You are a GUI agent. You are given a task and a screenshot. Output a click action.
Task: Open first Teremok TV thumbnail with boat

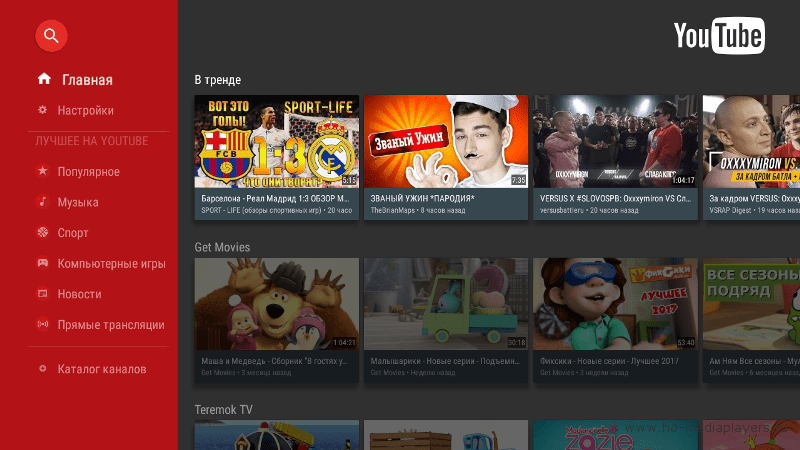click(x=277, y=435)
